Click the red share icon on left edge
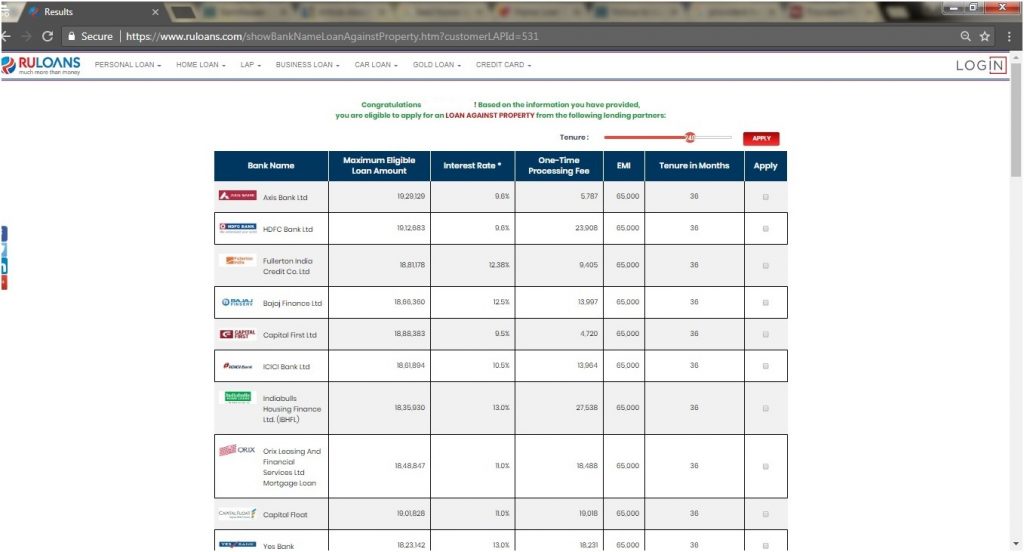The width and height of the screenshot is (1024, 552). click(4, 282)
